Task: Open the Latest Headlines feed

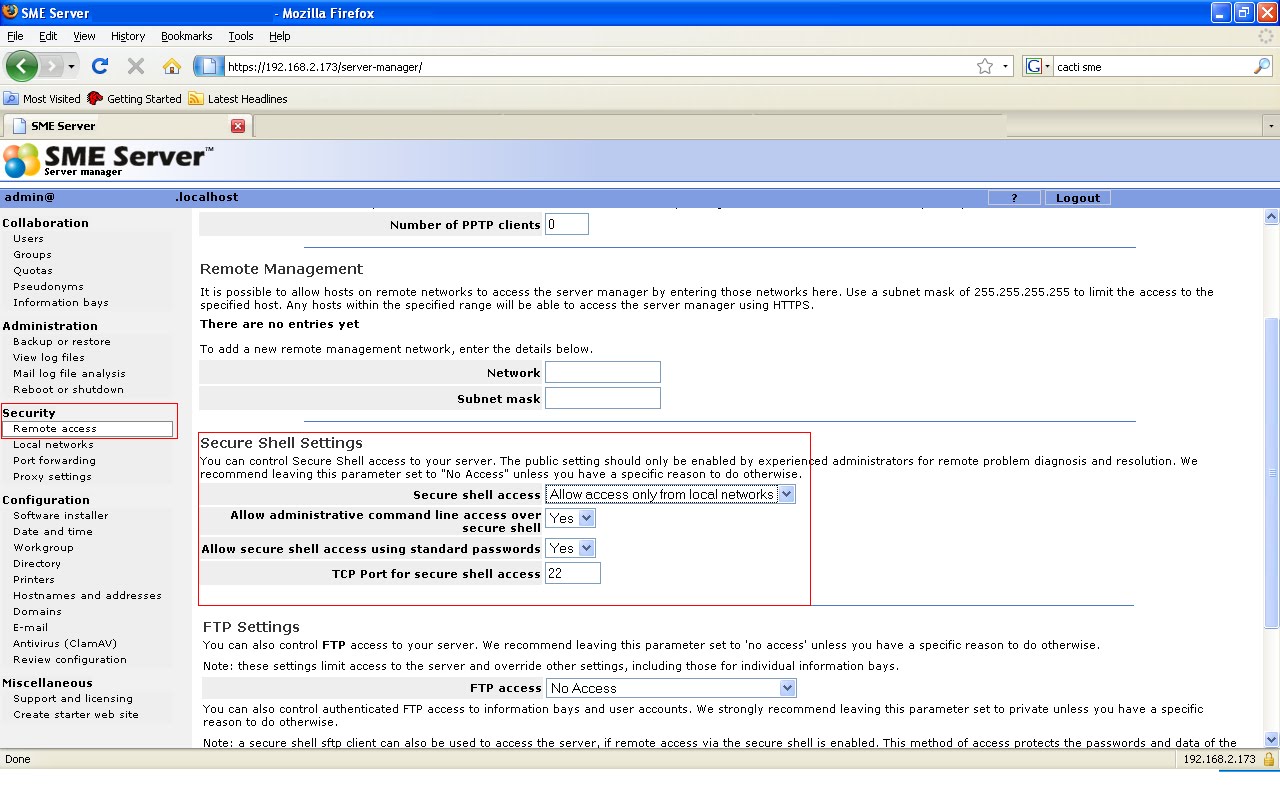Action: coord(238,99)
